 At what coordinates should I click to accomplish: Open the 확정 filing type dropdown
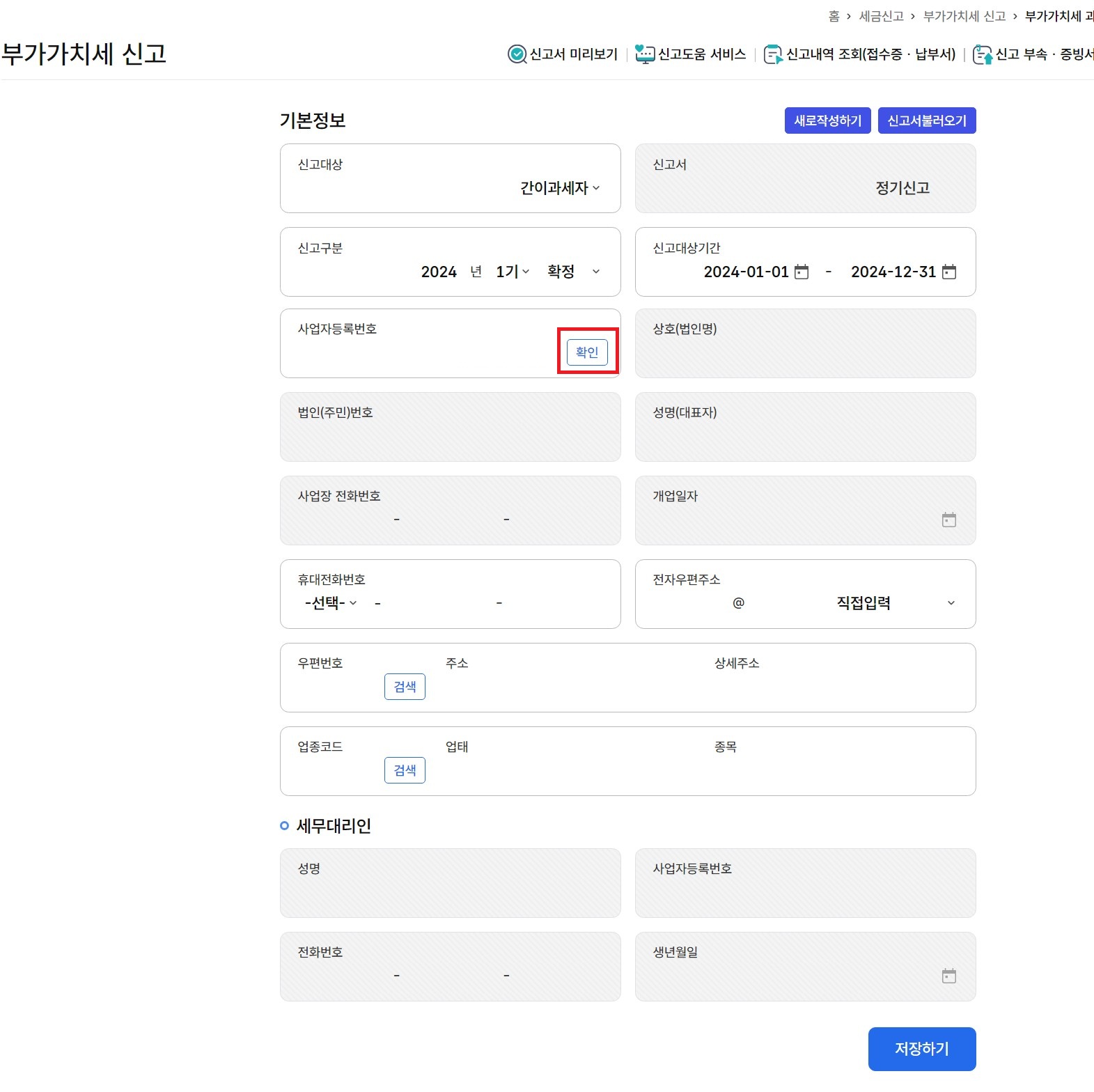(x=573, y=272)
